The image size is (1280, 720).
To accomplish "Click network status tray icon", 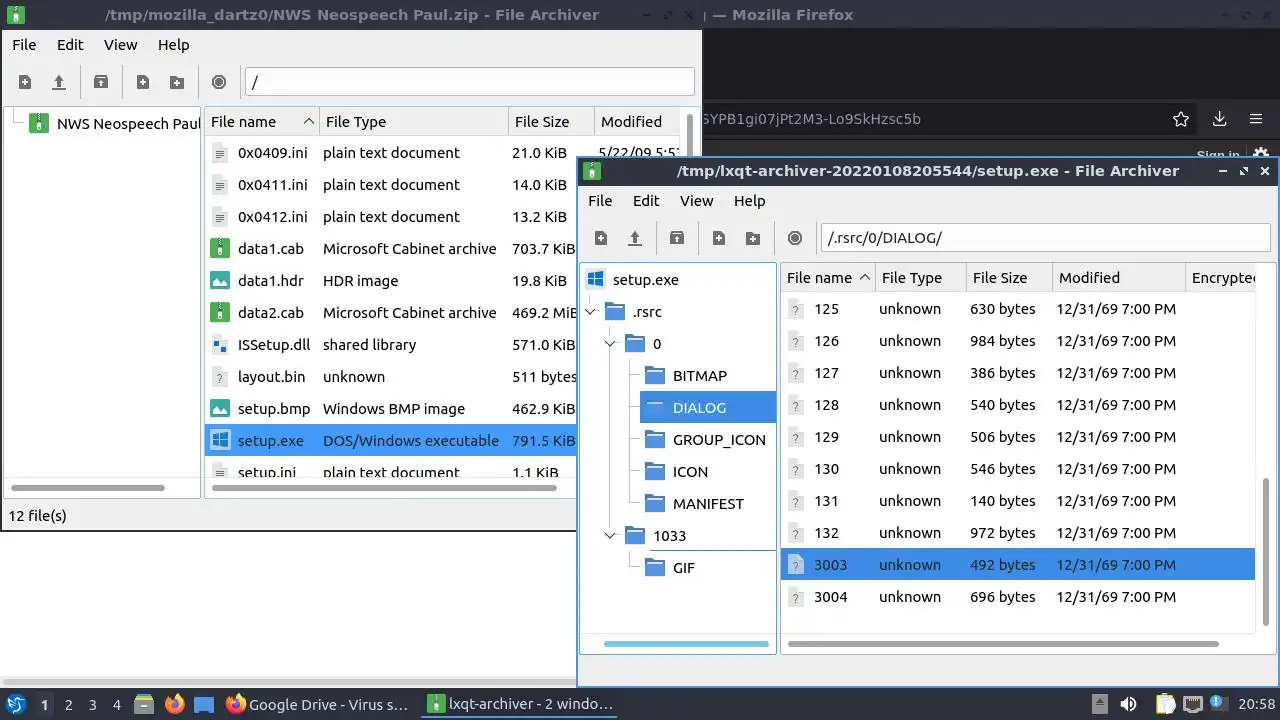I will point(1192,704).
